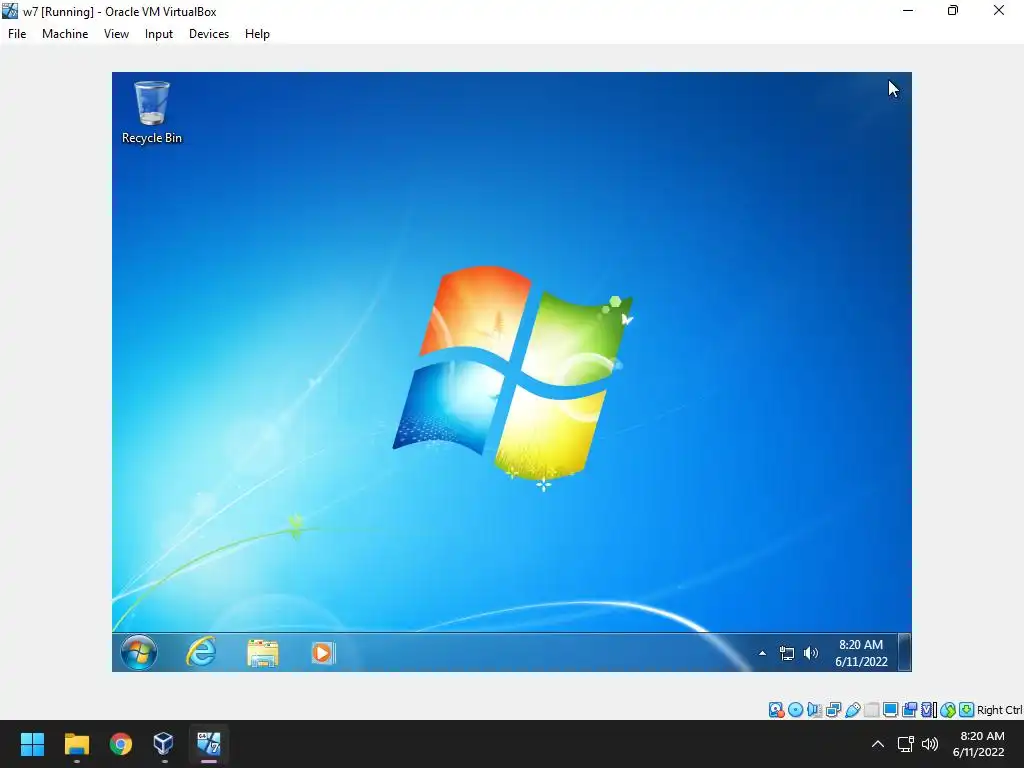
Task: Open the guest network status tray icon
Action: (x=787, y=653)
